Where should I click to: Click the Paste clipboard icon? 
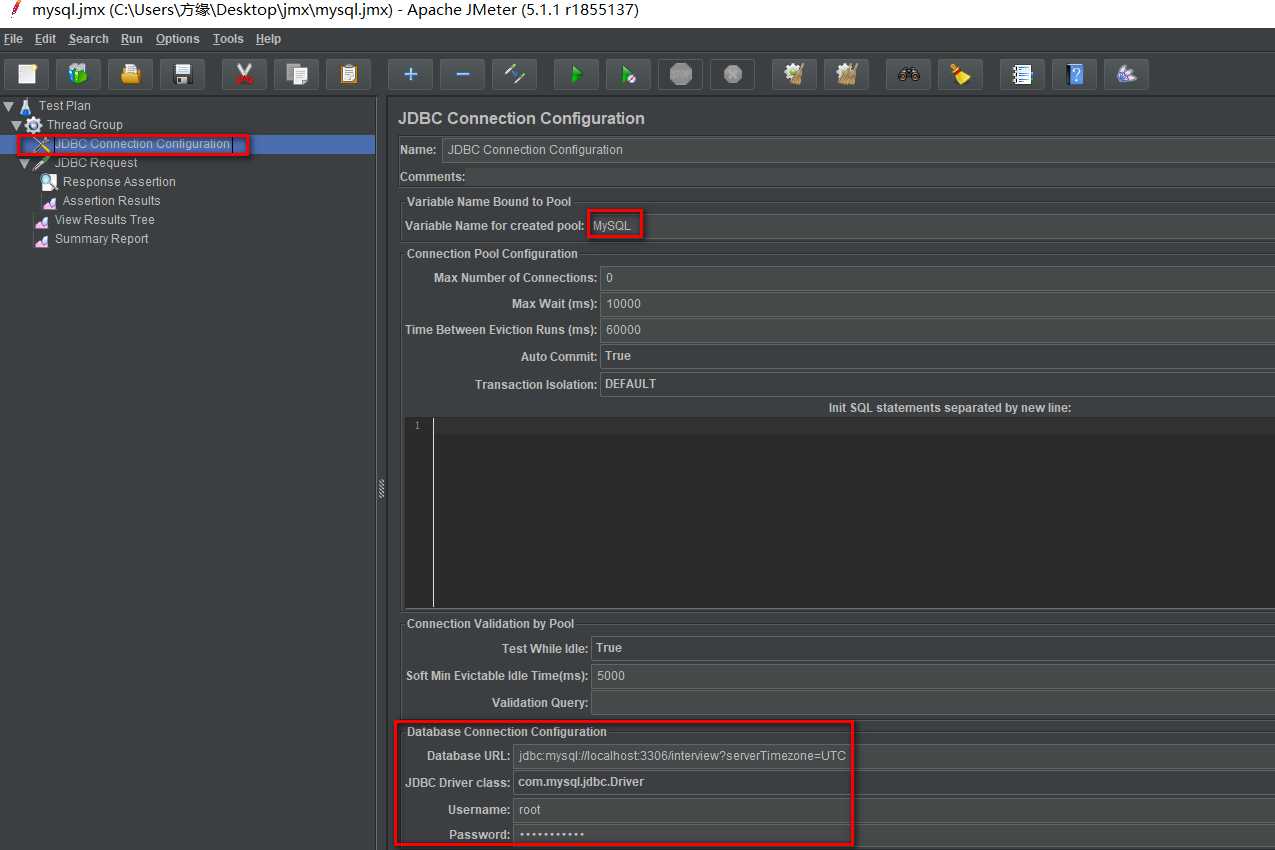348,74
